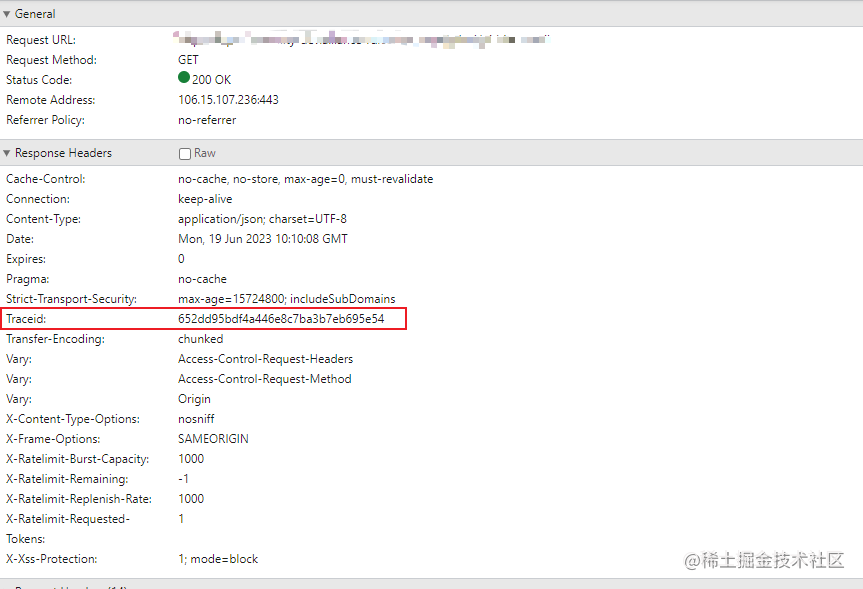Click the Traceid header name
Image resolution: width=863 pixels, height=589 pixels.
pyautogui.click(x=26, y=319)
